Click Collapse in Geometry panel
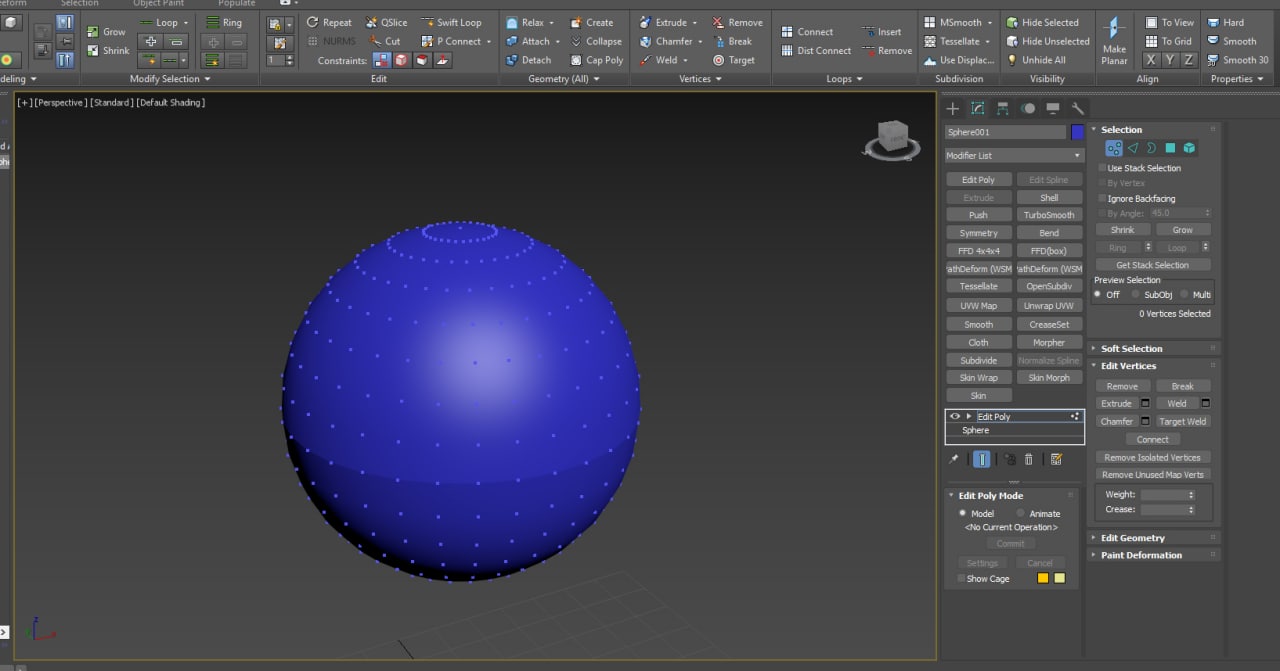 pyautogui.click(x=596, y=41)
